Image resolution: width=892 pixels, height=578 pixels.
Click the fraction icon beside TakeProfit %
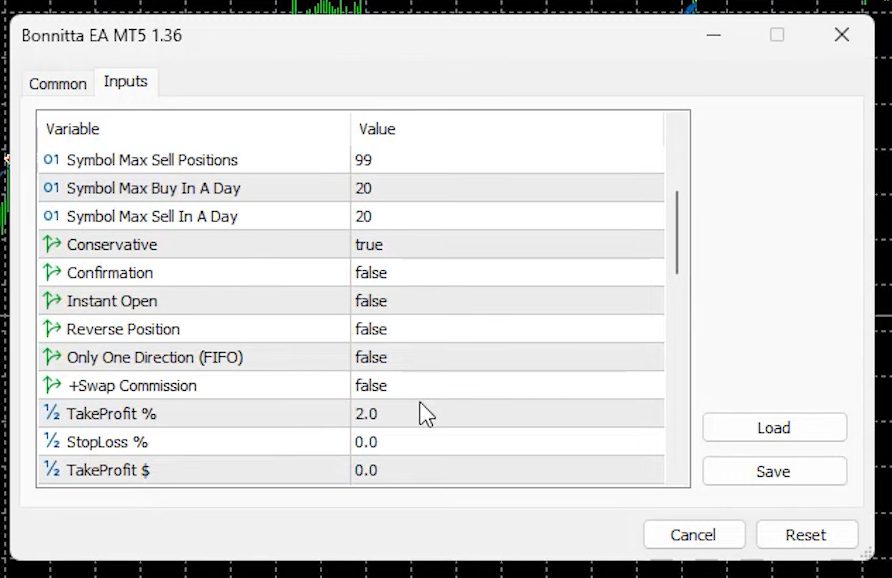(52, 414)
